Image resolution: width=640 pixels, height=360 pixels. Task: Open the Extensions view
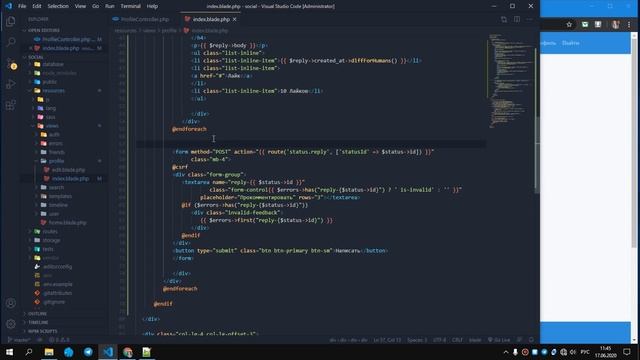(11, 105)
